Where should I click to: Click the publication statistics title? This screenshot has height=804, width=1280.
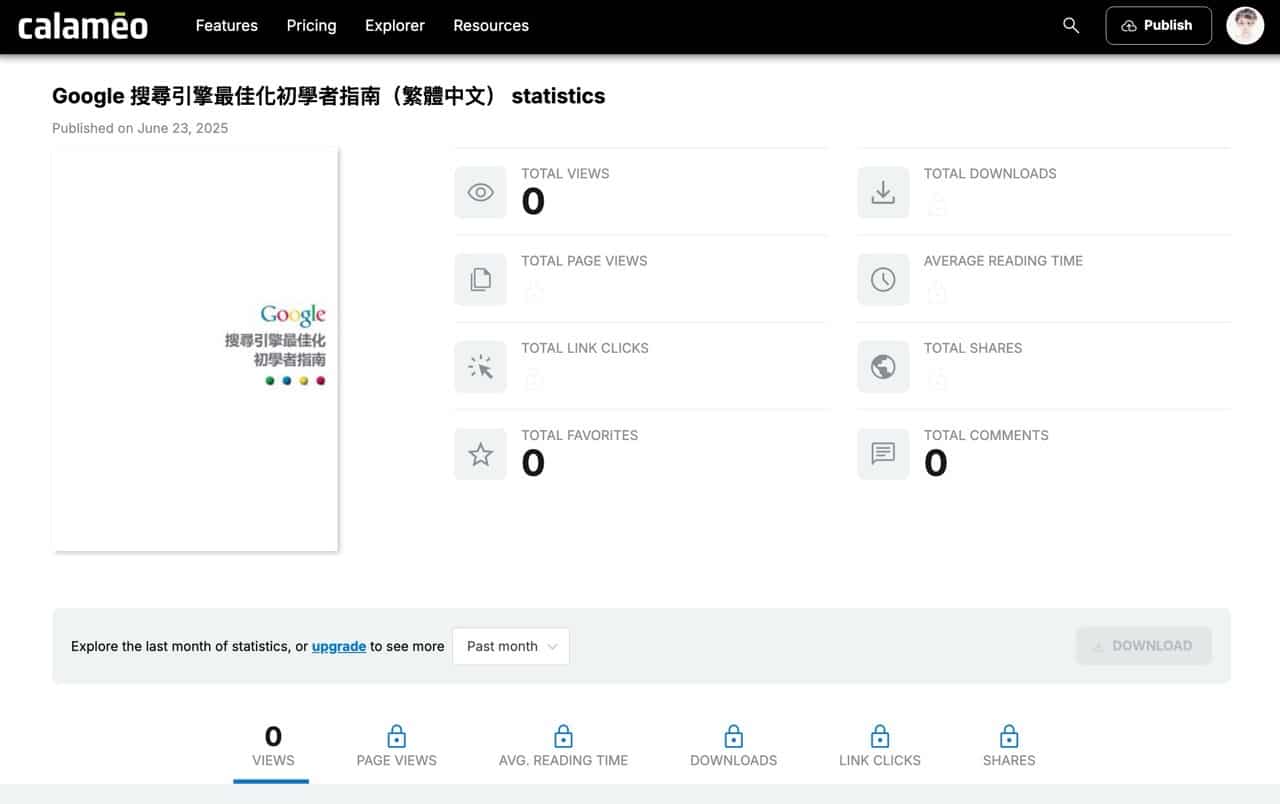pos(328,96)
